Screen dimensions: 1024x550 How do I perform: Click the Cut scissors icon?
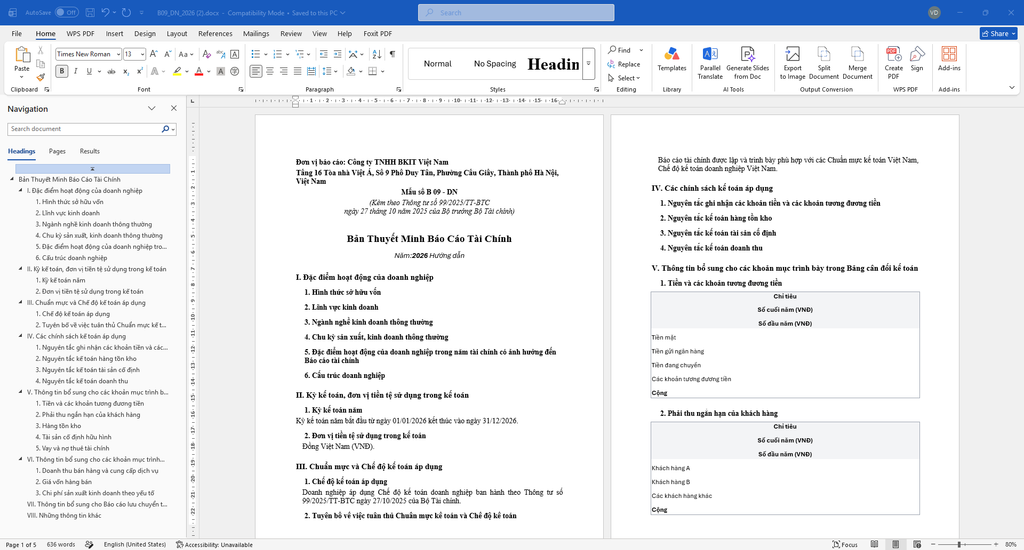tap(40, 50)
